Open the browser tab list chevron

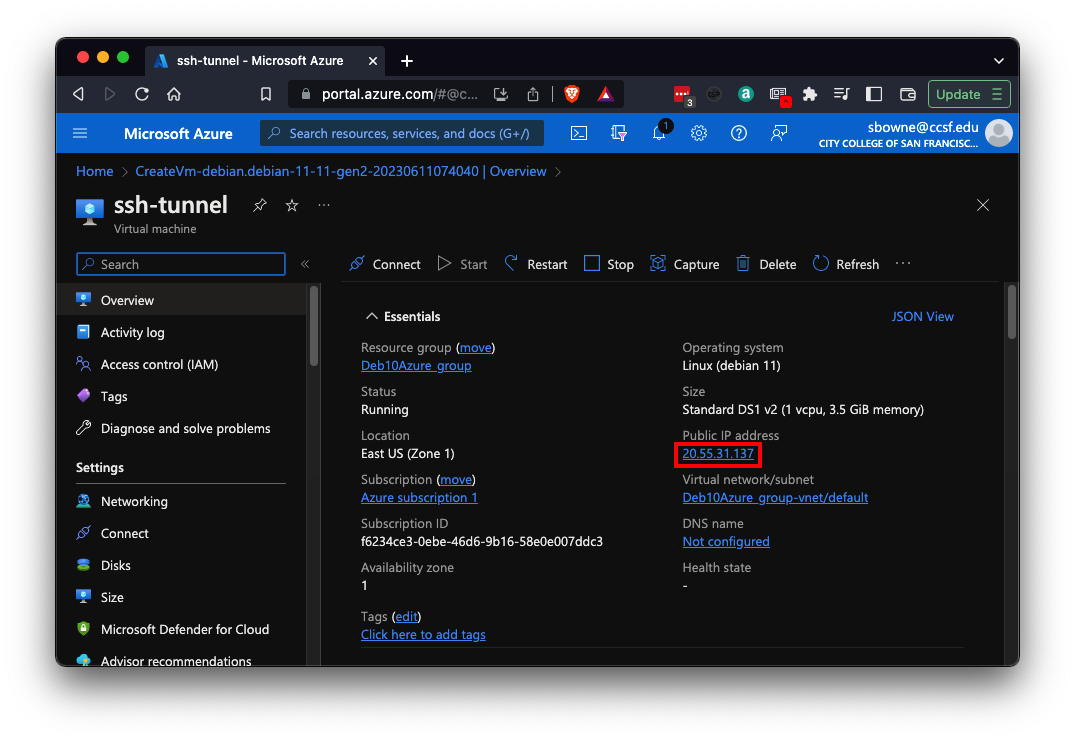tap(998, 61)
